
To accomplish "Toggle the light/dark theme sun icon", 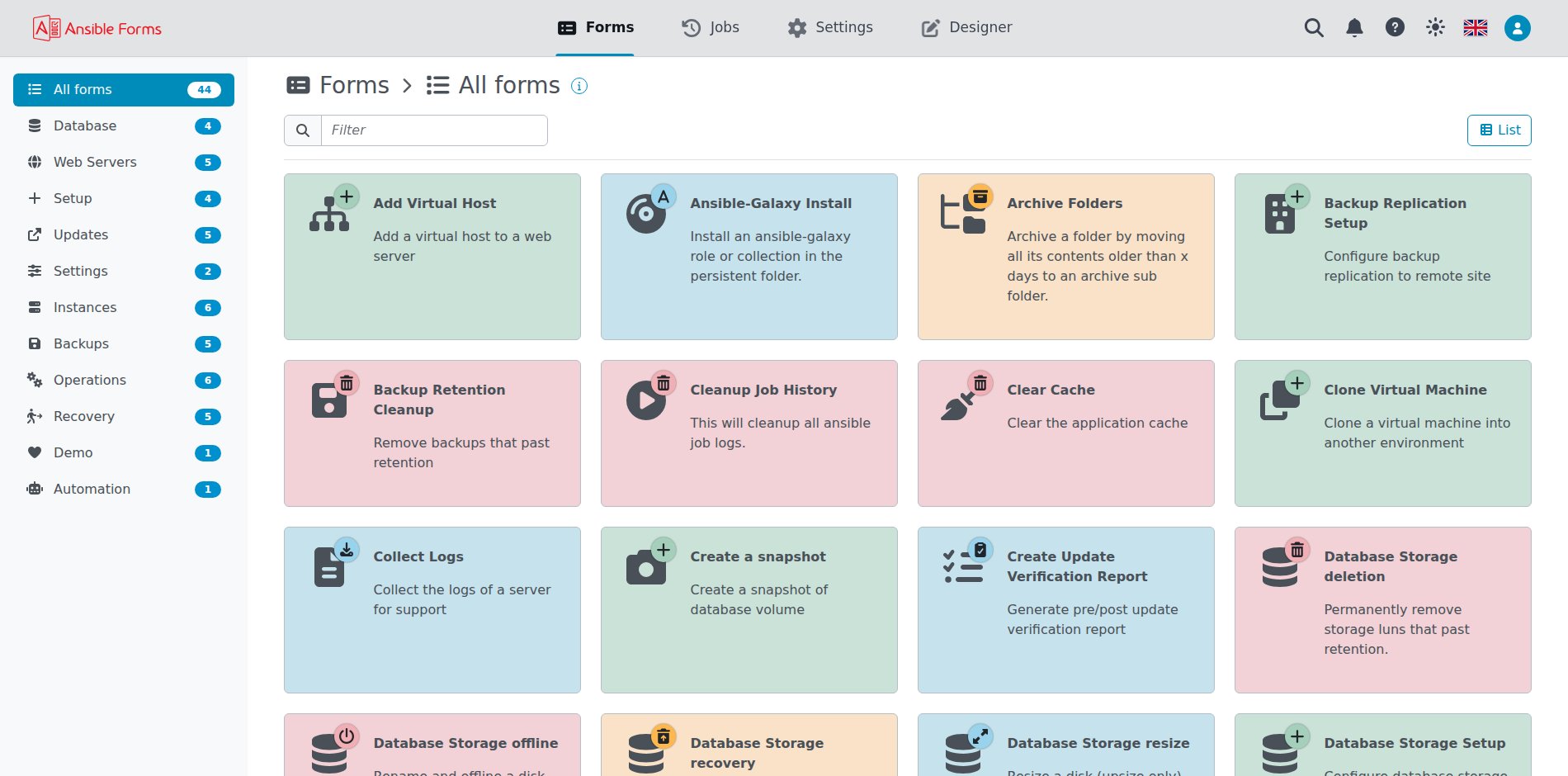I will pos(1435,27).
